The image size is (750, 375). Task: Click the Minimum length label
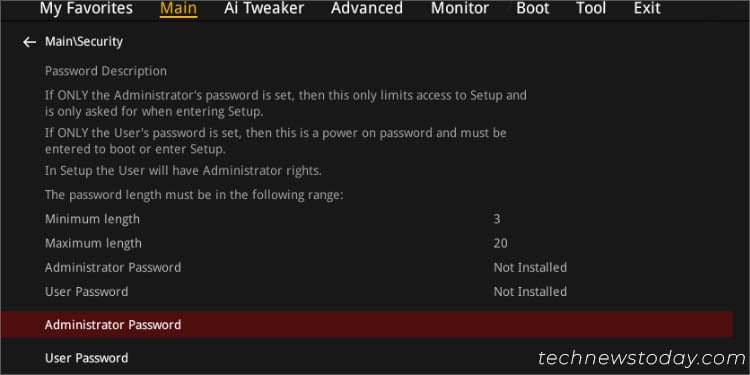tap(92, 220)
